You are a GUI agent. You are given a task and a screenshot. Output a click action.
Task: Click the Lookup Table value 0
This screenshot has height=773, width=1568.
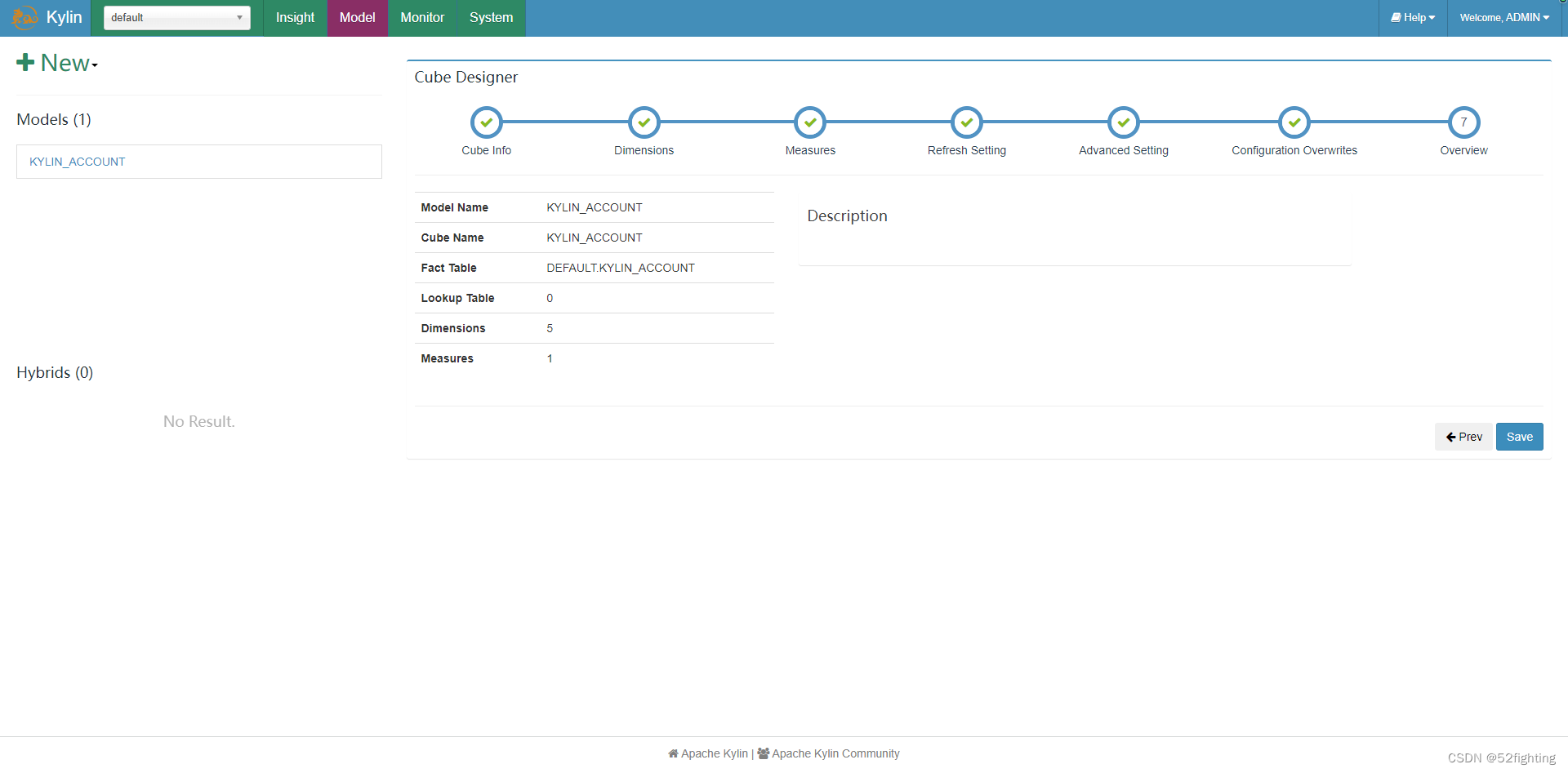coord(550,298)
